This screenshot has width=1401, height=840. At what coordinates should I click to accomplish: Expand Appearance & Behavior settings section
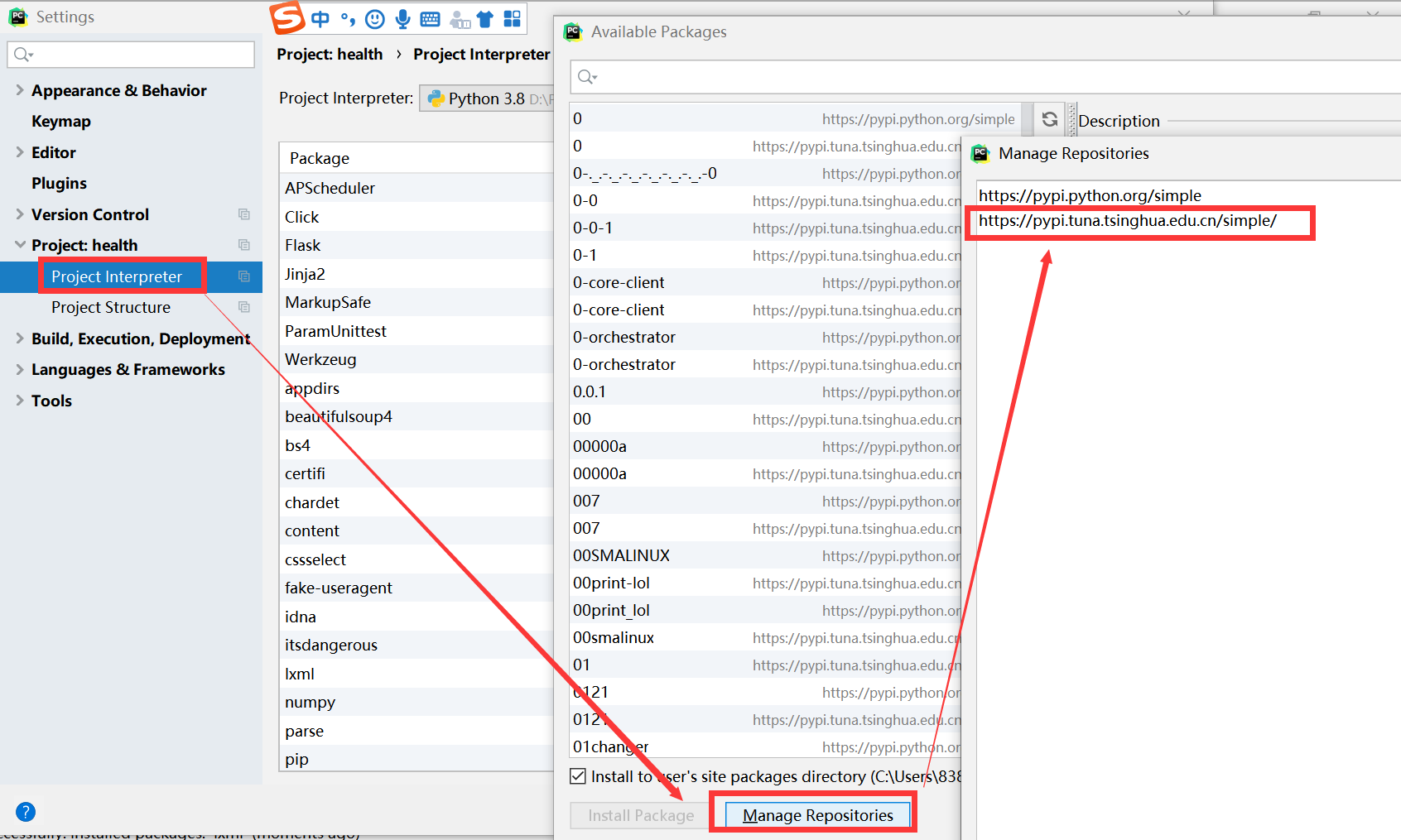(x=20, y=90)
